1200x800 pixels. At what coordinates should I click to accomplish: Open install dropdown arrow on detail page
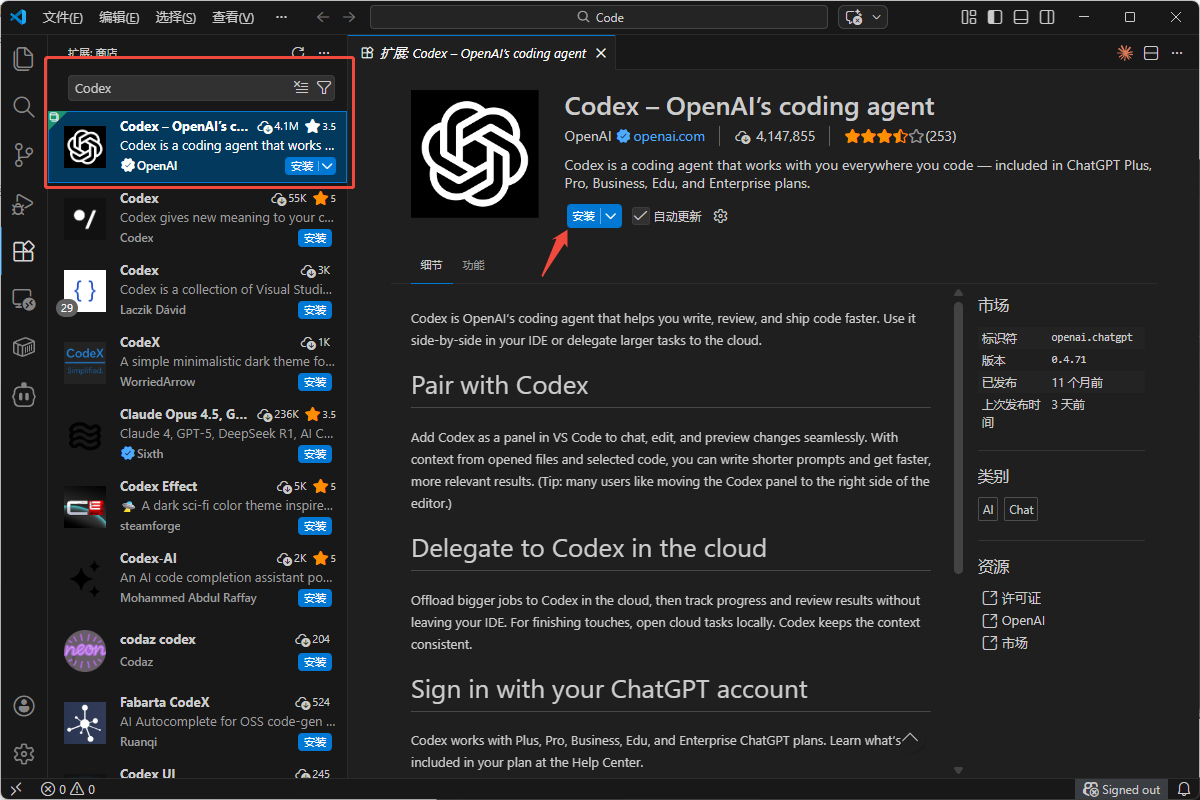[612, 216]
